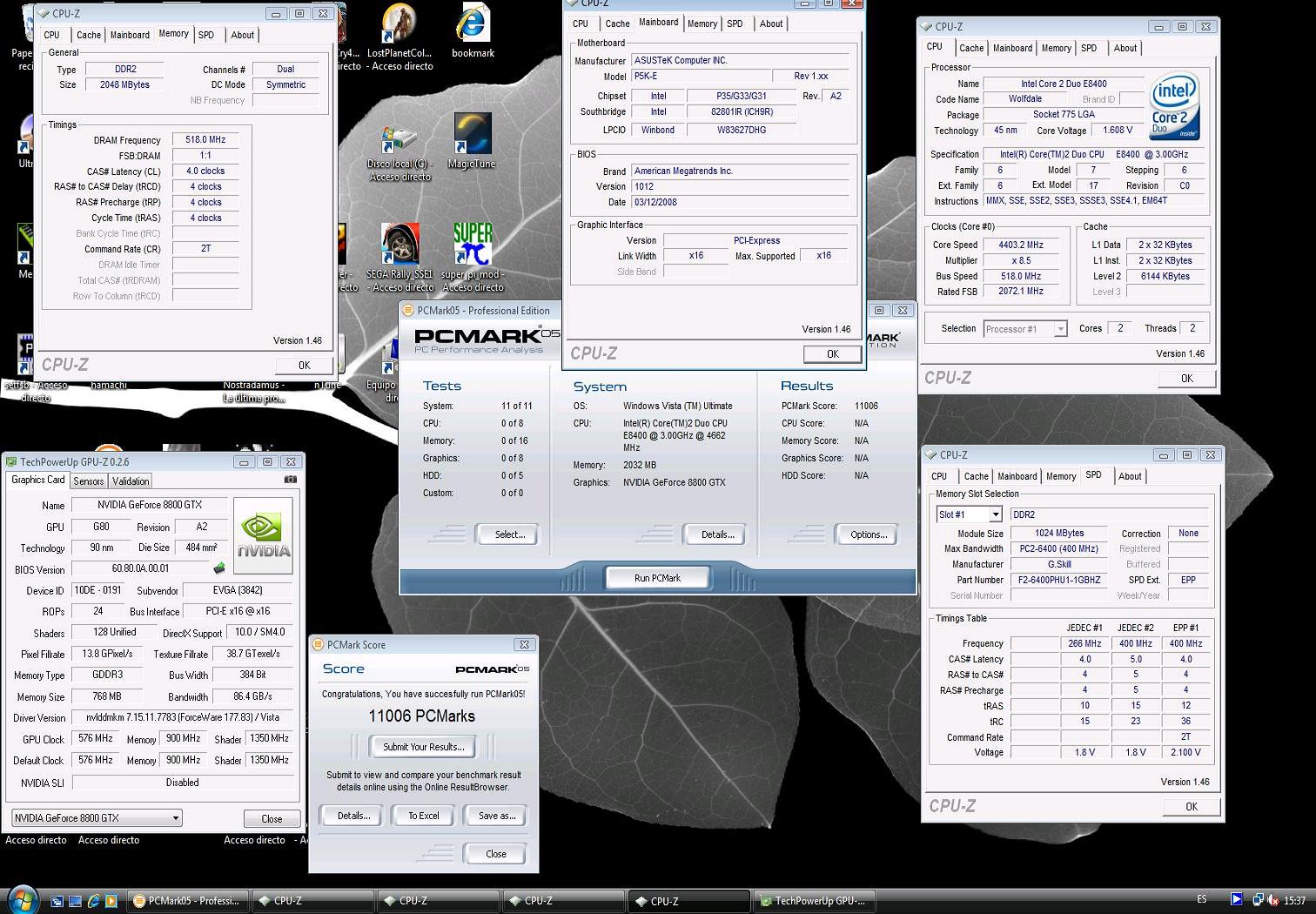Open the Disco local (C) shortcut
Screen dimensions: 1316x914
(399, 153)
